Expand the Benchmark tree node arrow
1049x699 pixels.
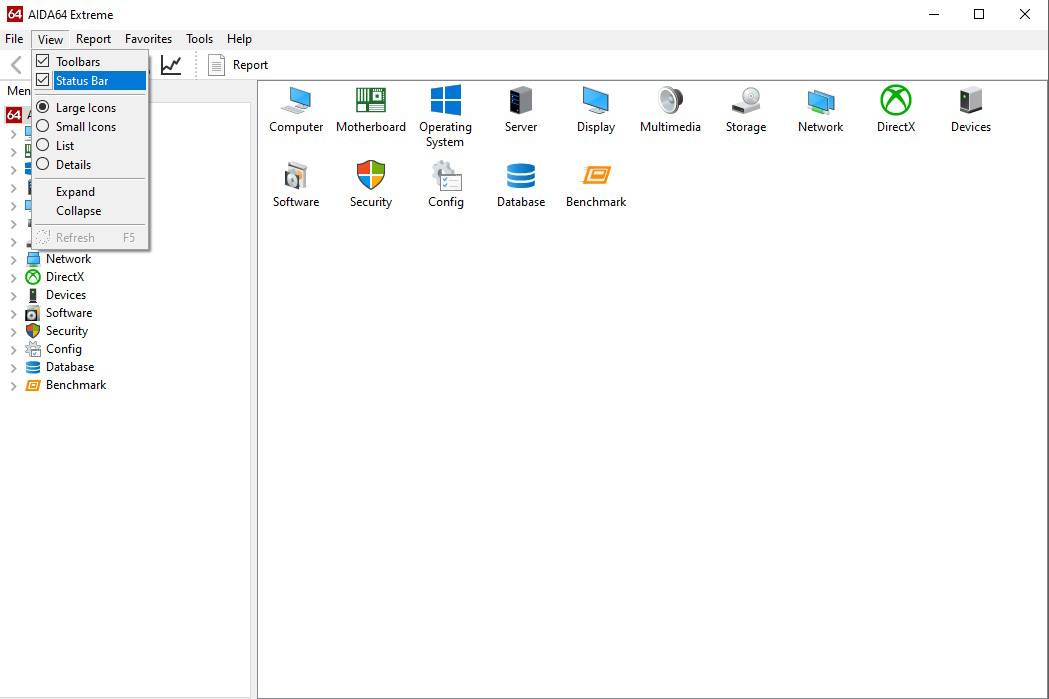(x=13, y=386)
